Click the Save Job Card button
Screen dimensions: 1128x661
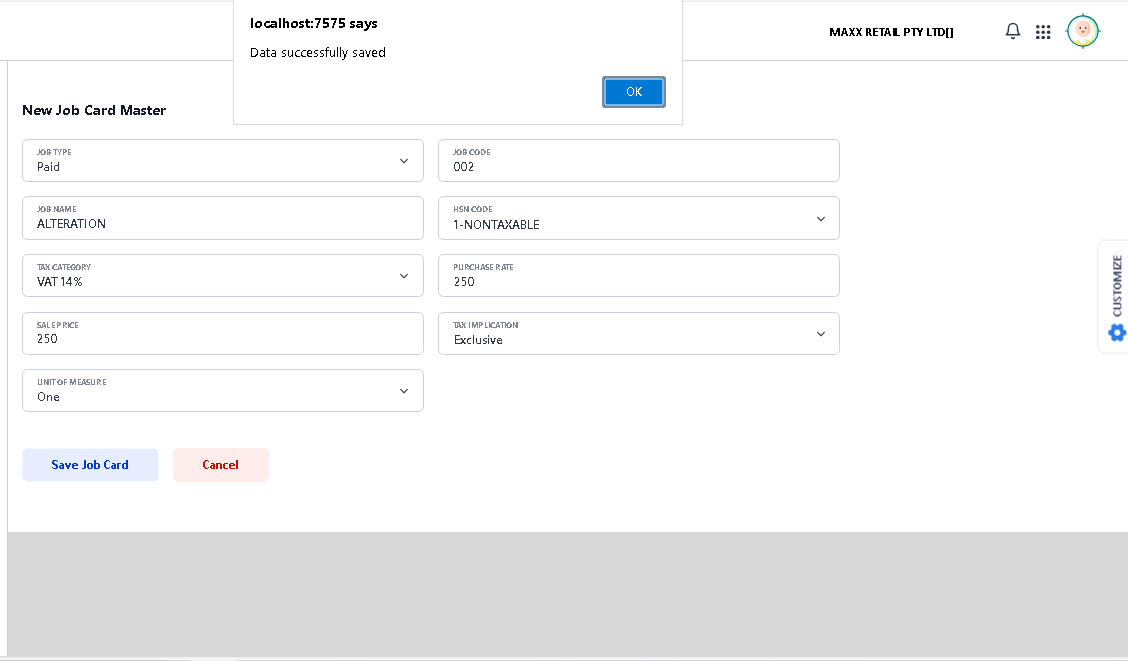pos(90,465)
